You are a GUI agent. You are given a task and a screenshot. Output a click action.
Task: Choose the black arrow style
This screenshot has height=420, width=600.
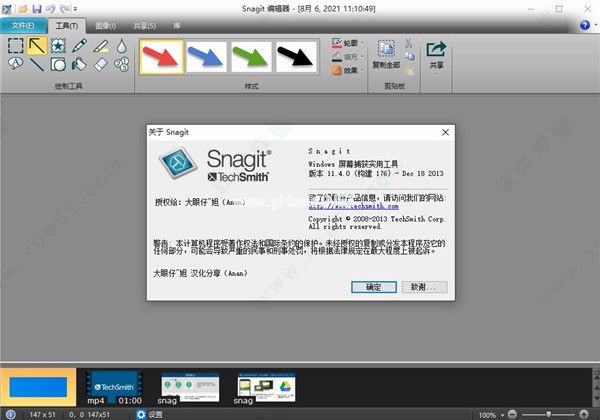(x=296, y=57)
